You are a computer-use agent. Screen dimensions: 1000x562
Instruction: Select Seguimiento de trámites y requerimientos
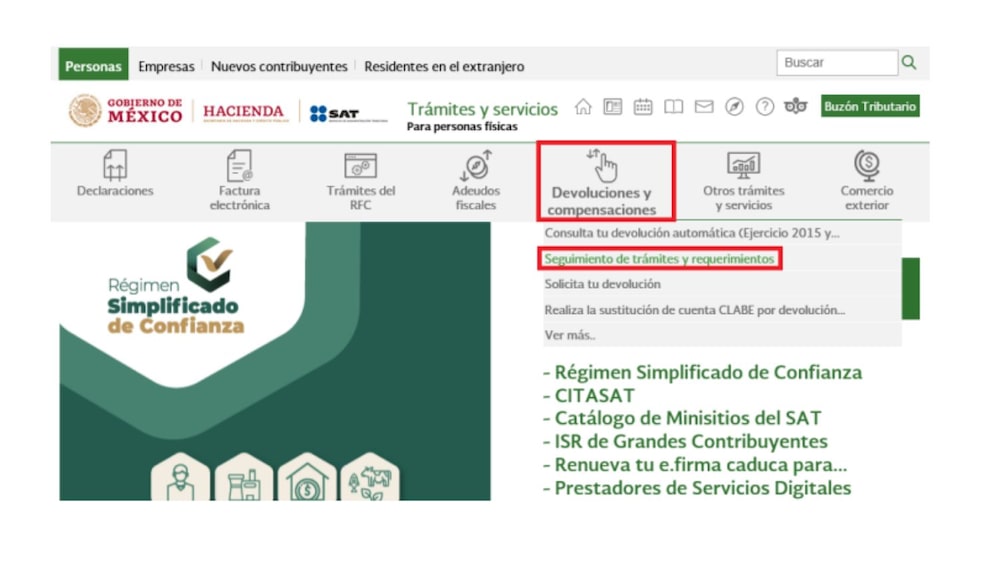(659, 259)
